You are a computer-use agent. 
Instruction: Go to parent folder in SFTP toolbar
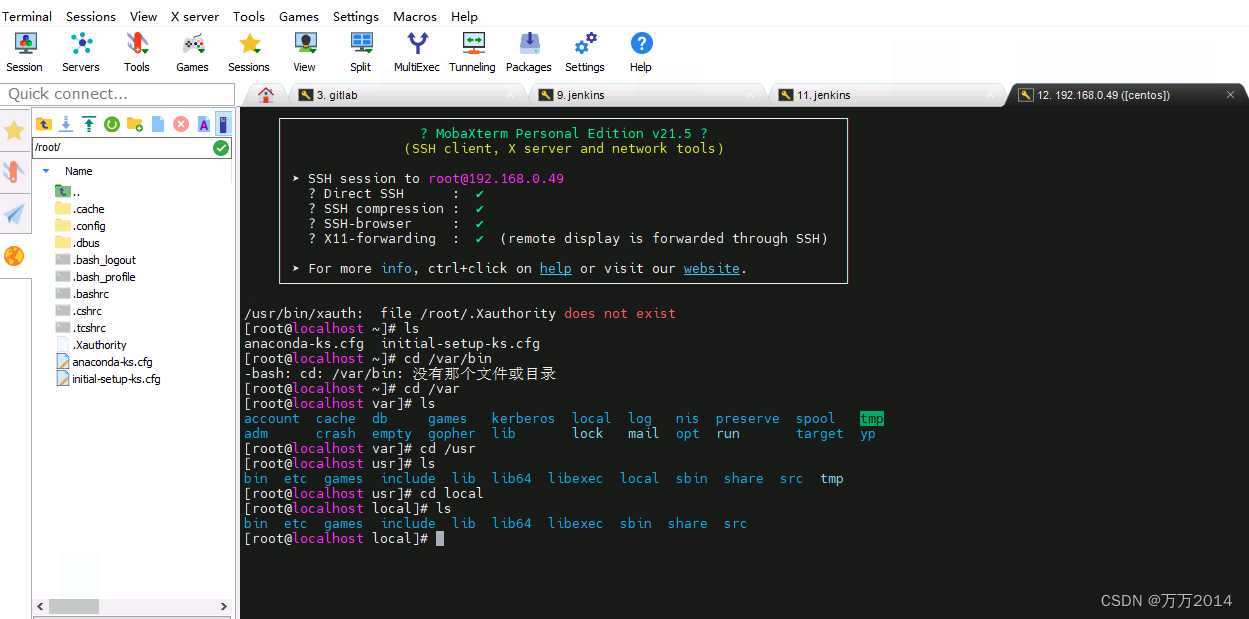[43, 124]
